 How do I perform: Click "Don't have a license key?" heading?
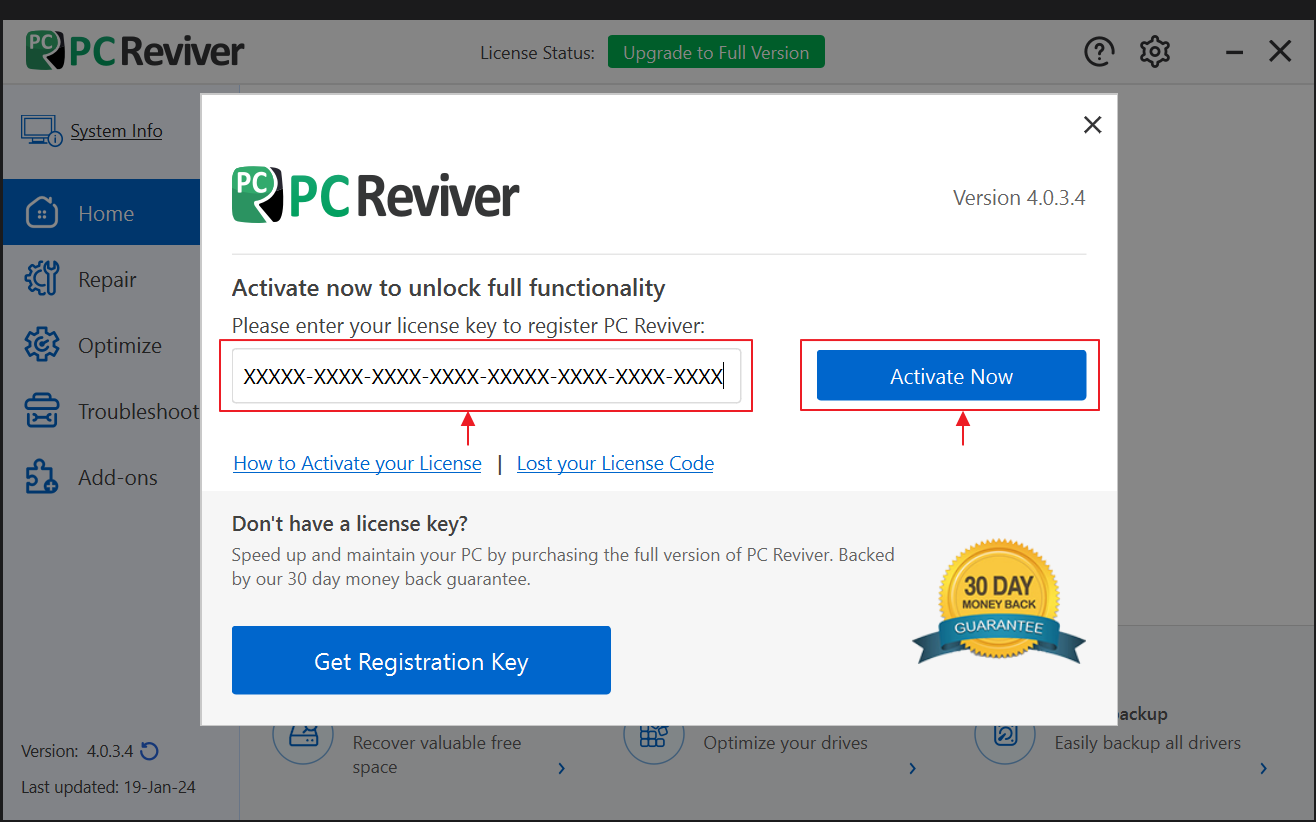[350, 523]
